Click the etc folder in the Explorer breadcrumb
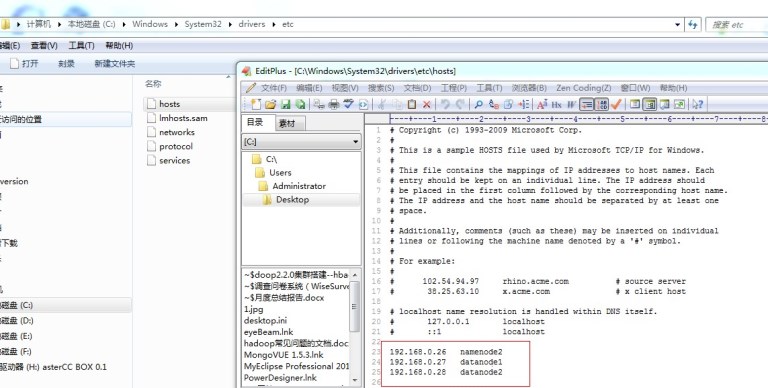 click(x=288, y=24)
